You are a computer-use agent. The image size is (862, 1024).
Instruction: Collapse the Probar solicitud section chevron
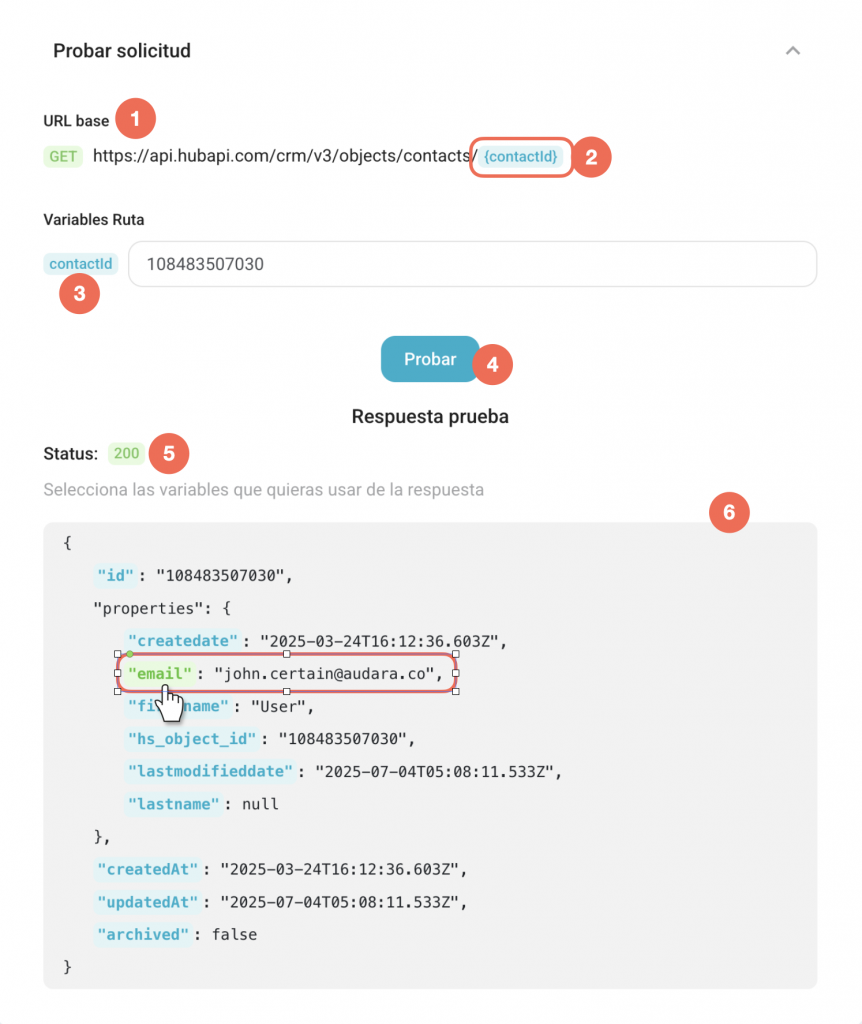click(x=793, y=51)
